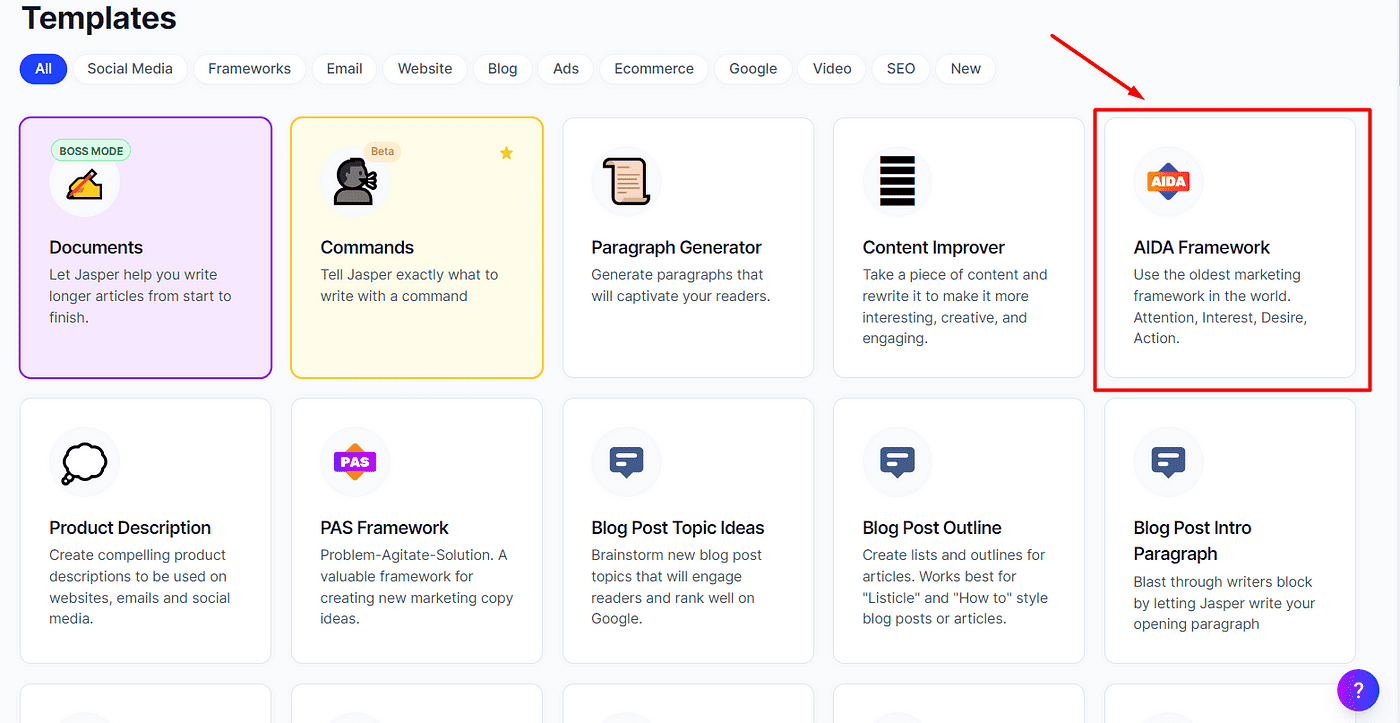The image size is (1400, 723).
Task: Select the AIDA Framework title
Action: click(x=1202, y=248)
